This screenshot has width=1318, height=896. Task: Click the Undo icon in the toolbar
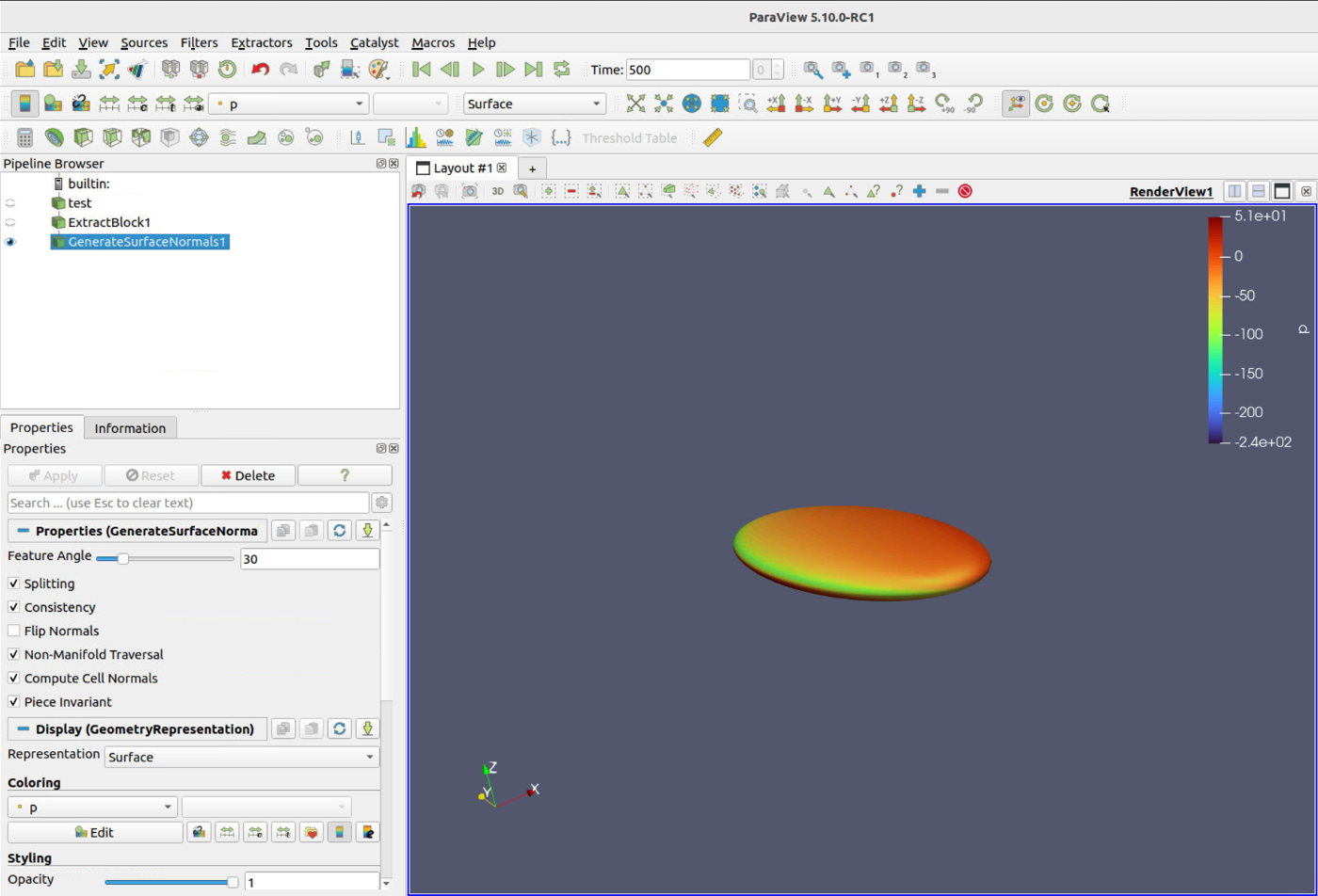click(x=261, y=70)
